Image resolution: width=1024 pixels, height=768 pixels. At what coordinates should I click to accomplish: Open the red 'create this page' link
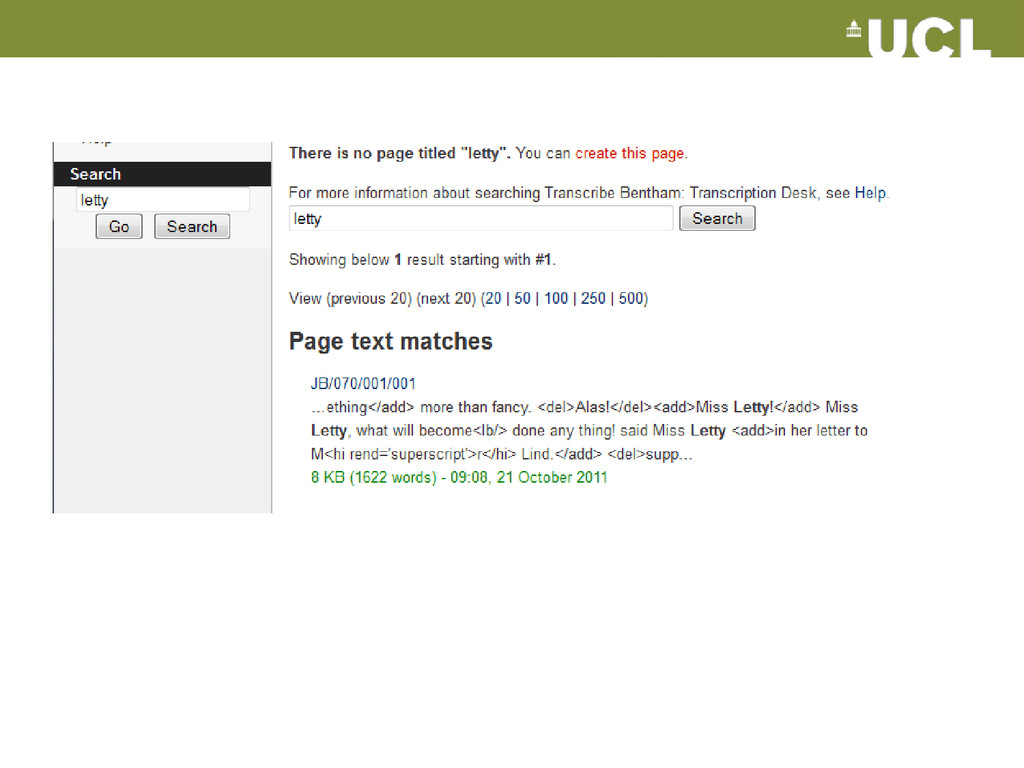(630, 153)
